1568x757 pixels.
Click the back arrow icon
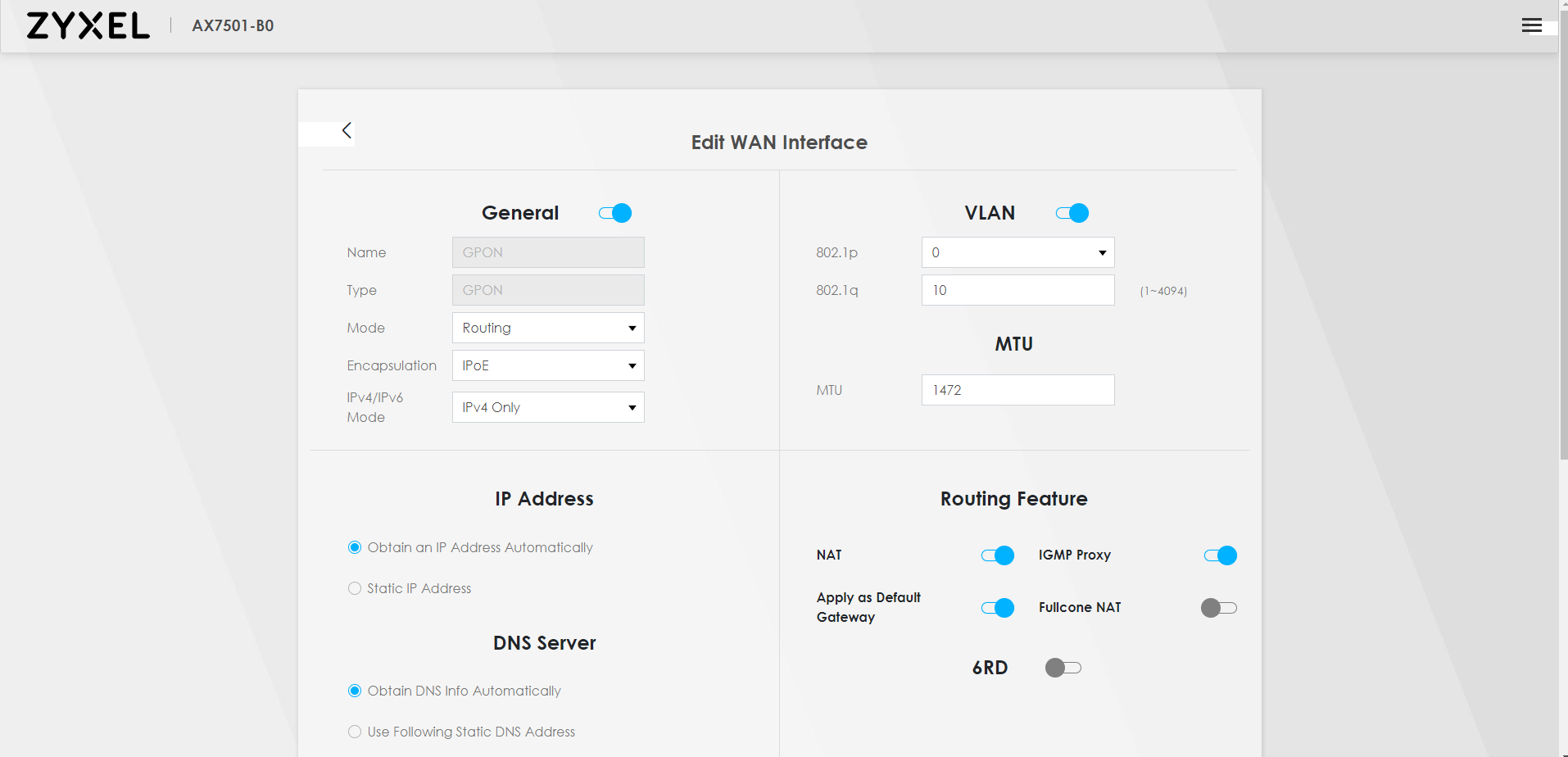pyautogui.click(x=347, y=131)
